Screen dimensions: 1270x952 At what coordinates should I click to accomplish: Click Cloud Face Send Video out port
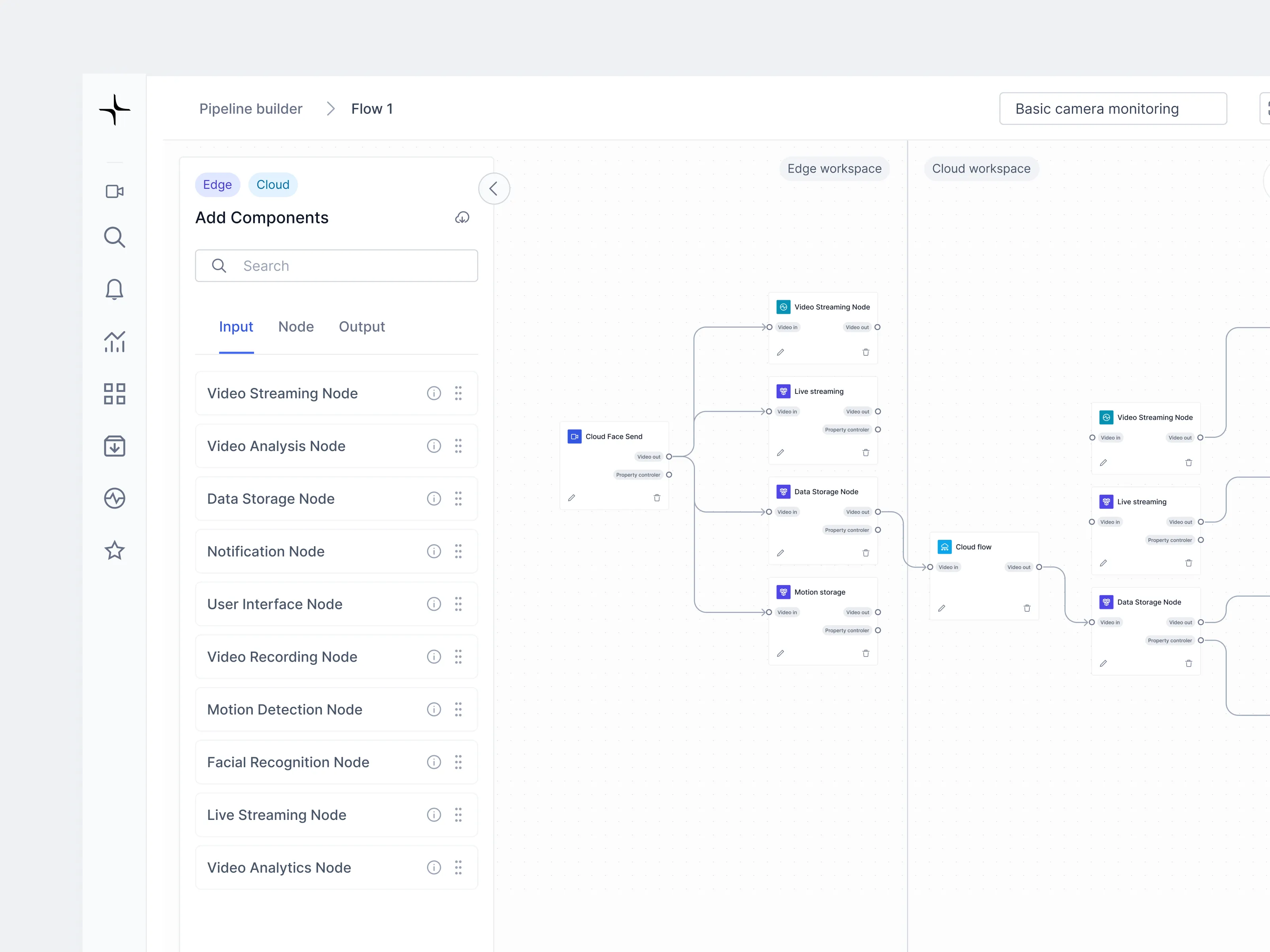[669, 457]
